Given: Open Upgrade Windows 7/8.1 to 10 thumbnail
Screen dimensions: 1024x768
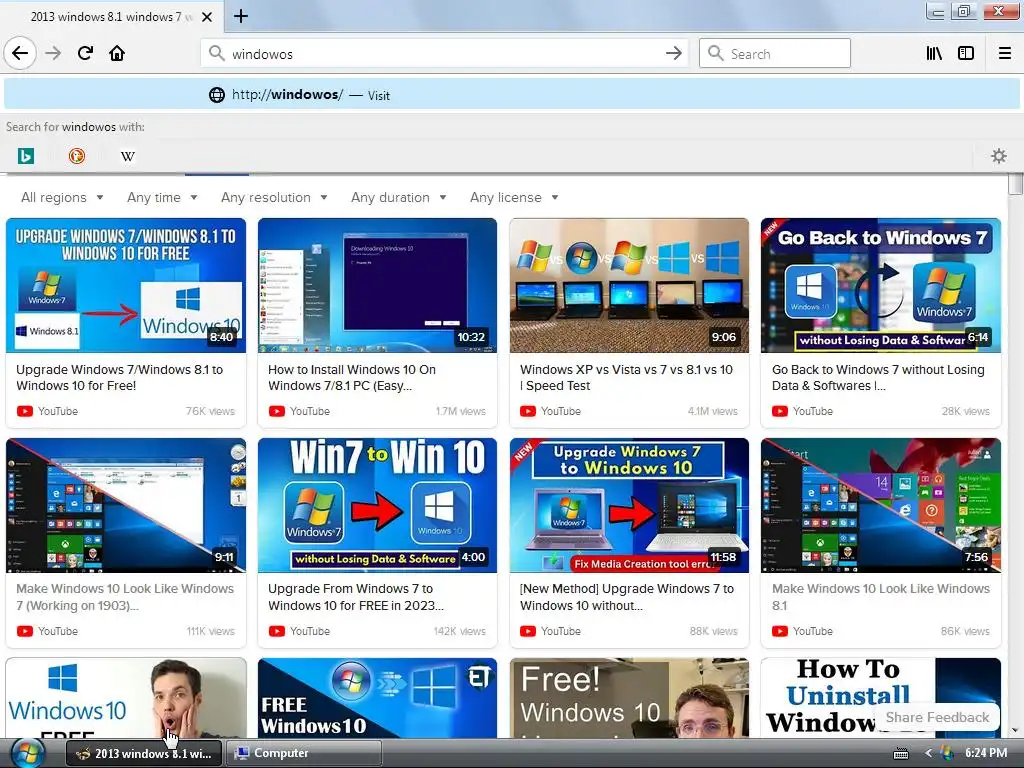Looking at the screenshot, I should point(126,285).
